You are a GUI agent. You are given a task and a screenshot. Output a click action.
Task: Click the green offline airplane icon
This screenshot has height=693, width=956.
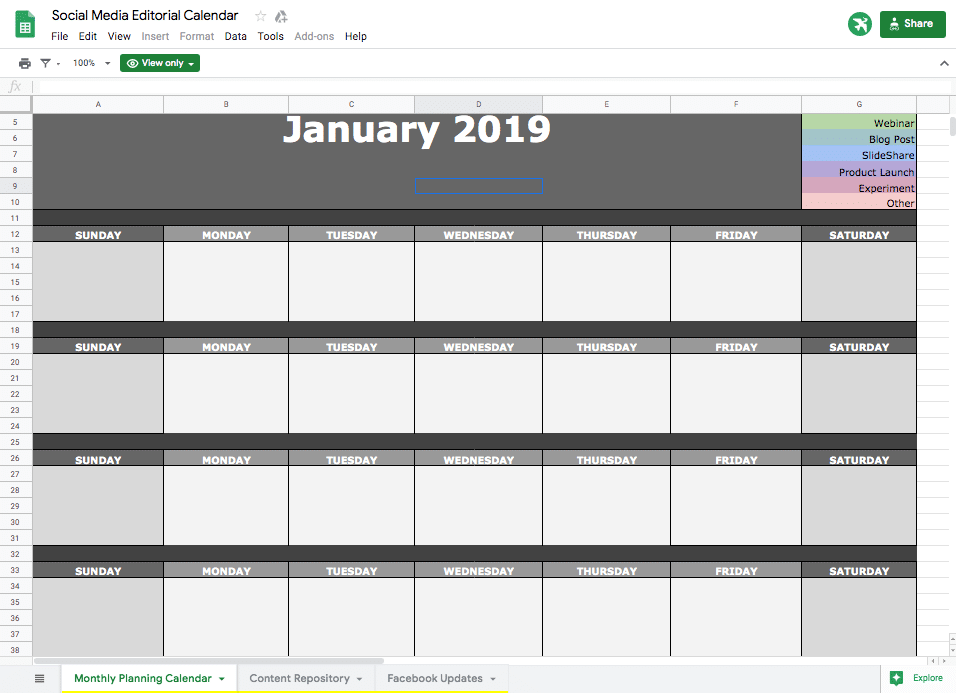[859, 24]
